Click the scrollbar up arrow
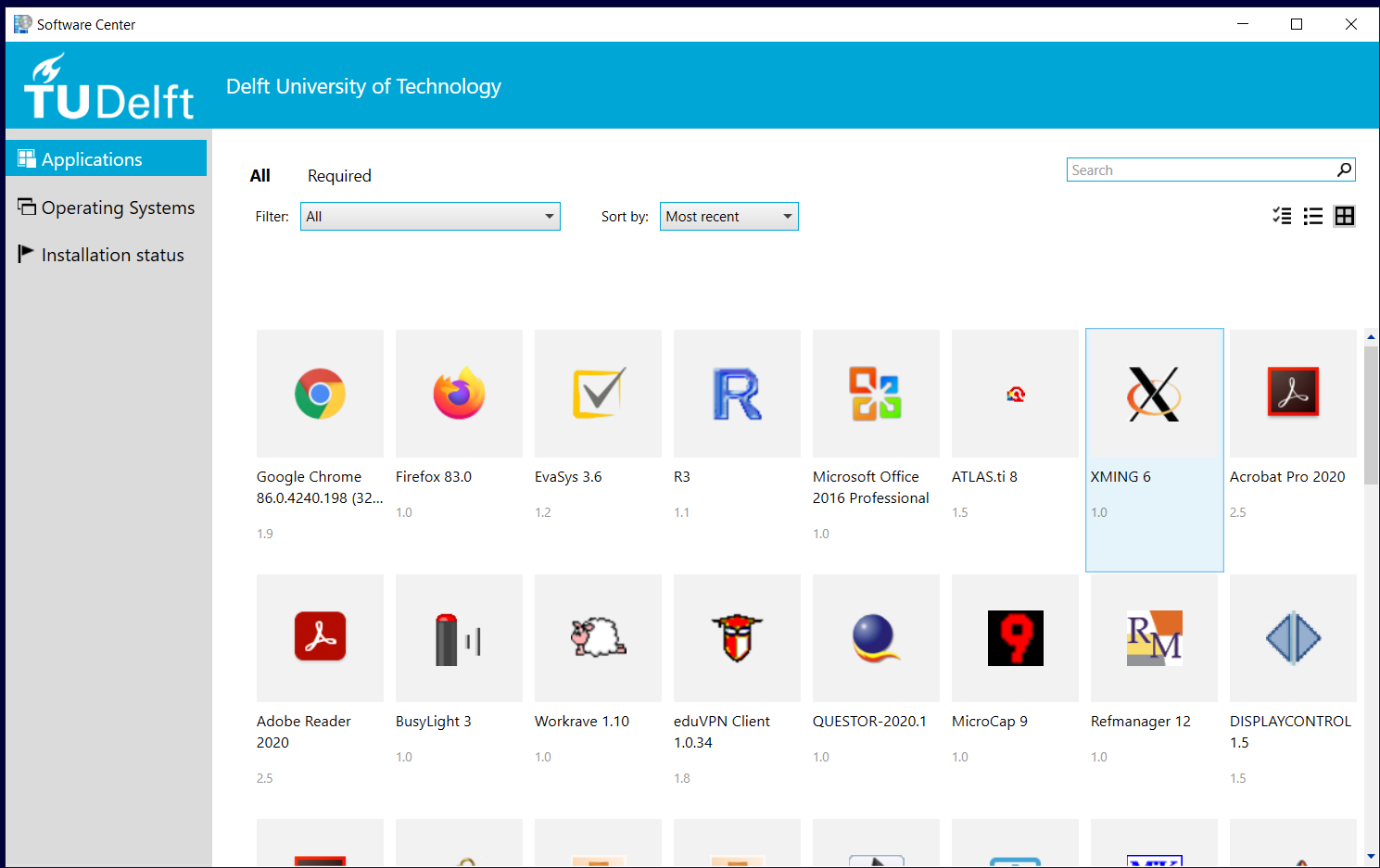 (1371, 337)
